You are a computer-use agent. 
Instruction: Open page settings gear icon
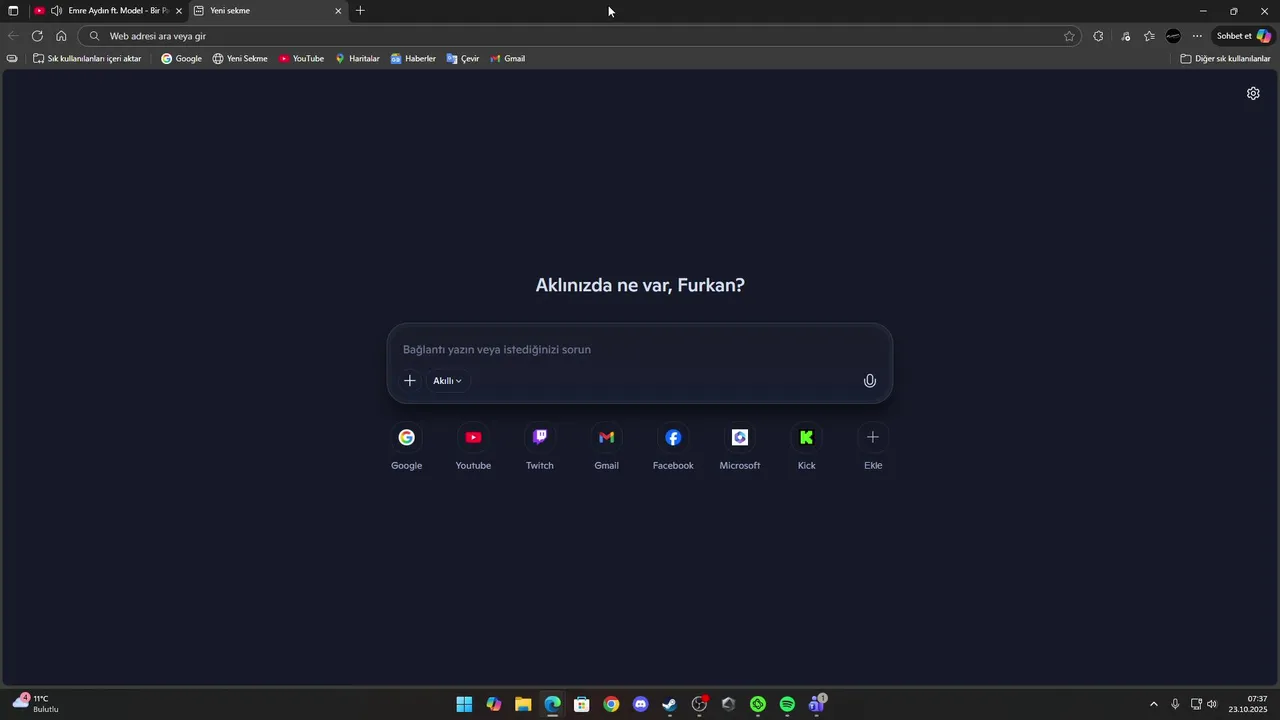(1253, 93)
